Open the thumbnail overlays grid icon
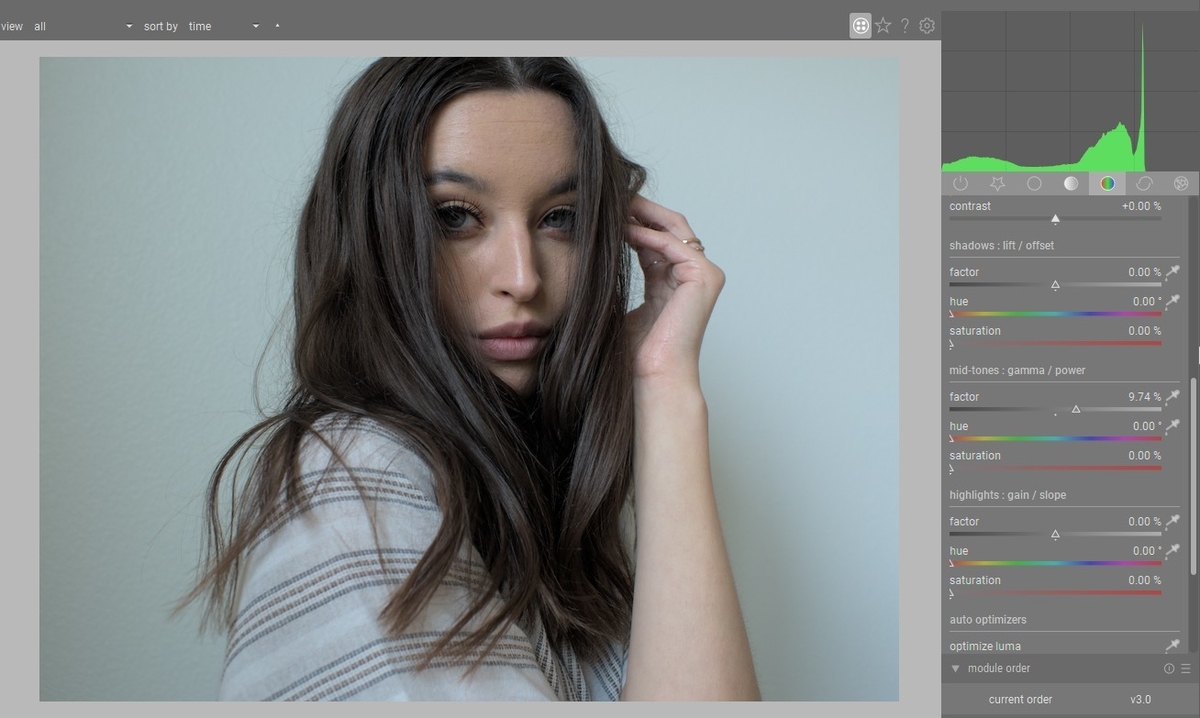Screen dimensions: 1200x718 coord(860,26)
